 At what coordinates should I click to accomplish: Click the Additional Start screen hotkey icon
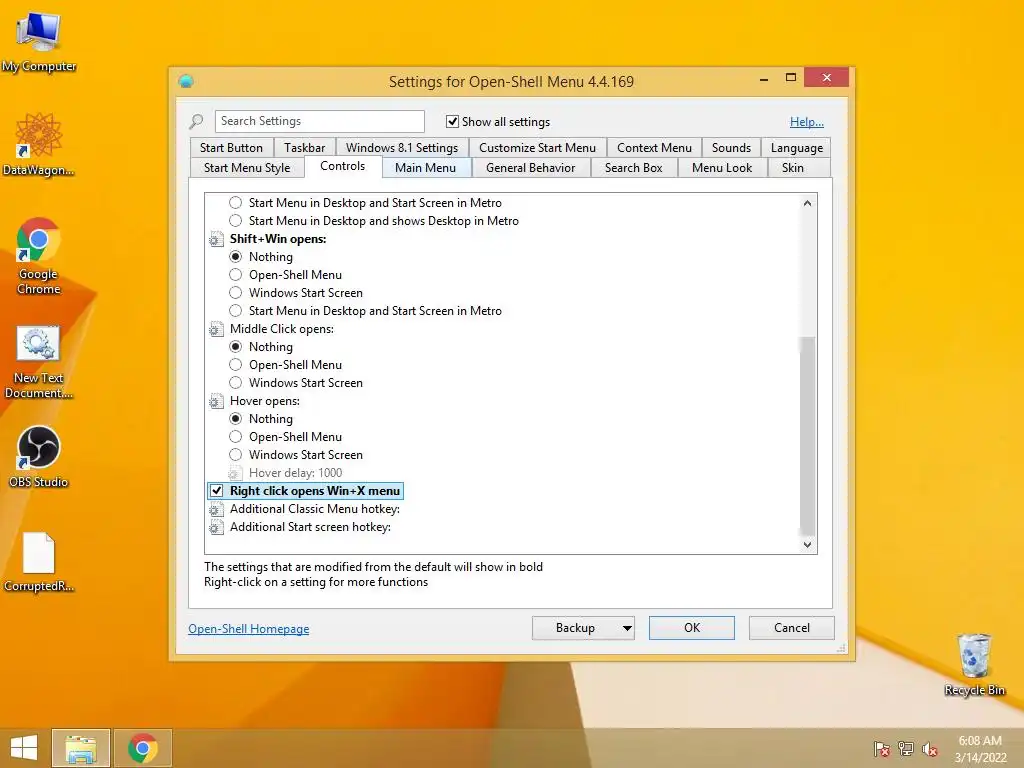coord(216,527)
